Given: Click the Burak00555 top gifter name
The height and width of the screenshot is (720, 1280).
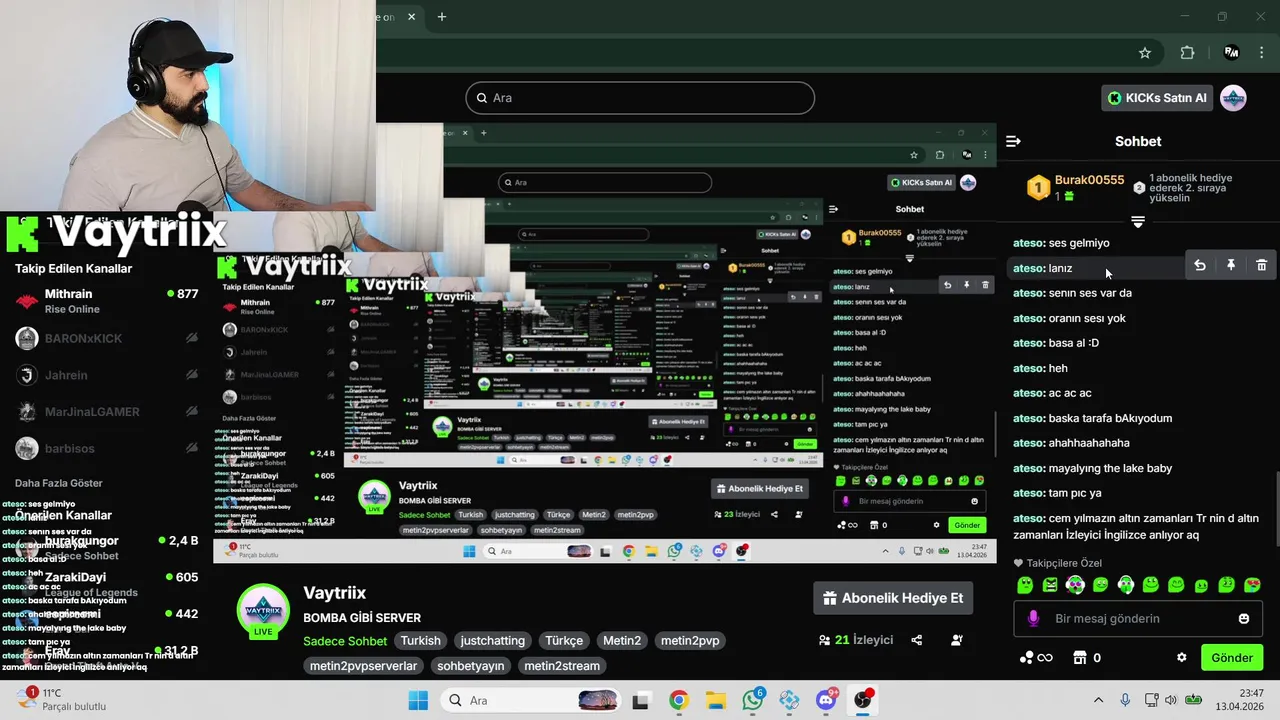Looking at the screenshot, I should pos(1089,180).
